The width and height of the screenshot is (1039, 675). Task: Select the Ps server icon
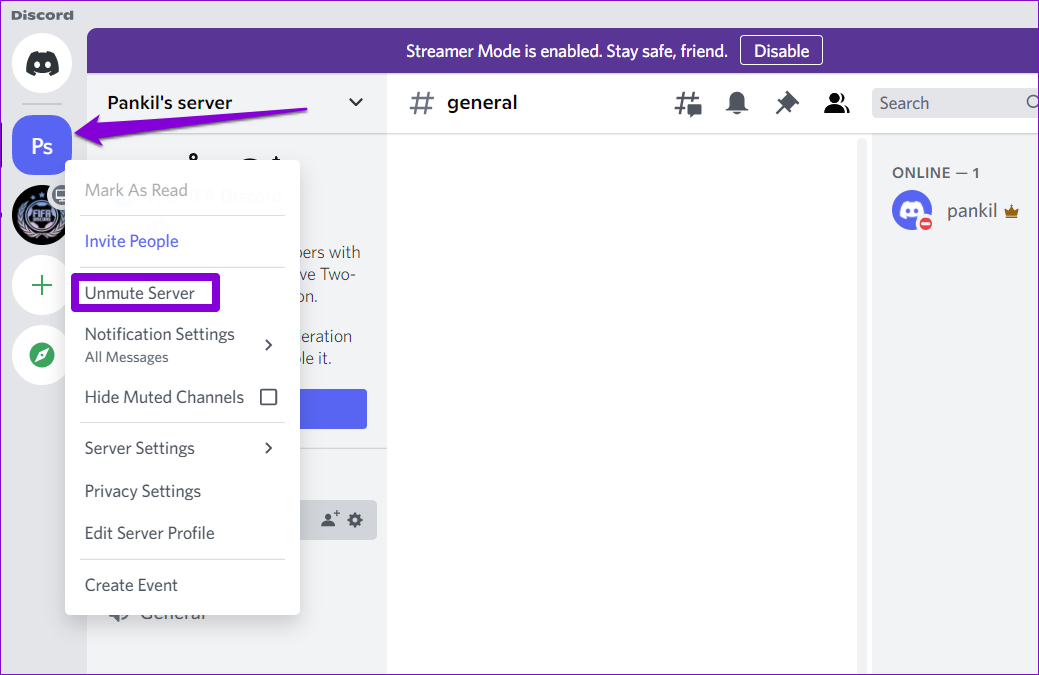[42, 145]
